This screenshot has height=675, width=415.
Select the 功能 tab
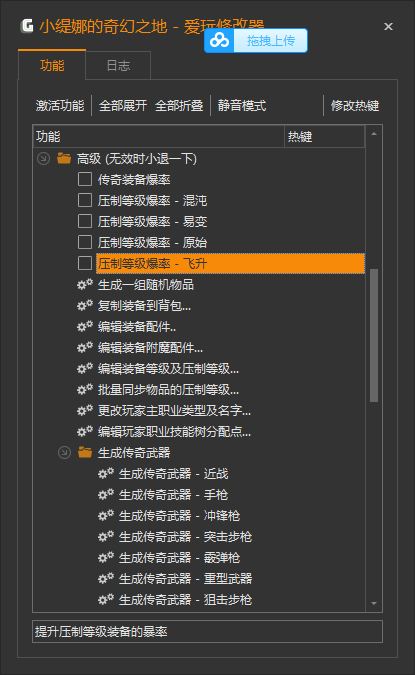point(52,65)
